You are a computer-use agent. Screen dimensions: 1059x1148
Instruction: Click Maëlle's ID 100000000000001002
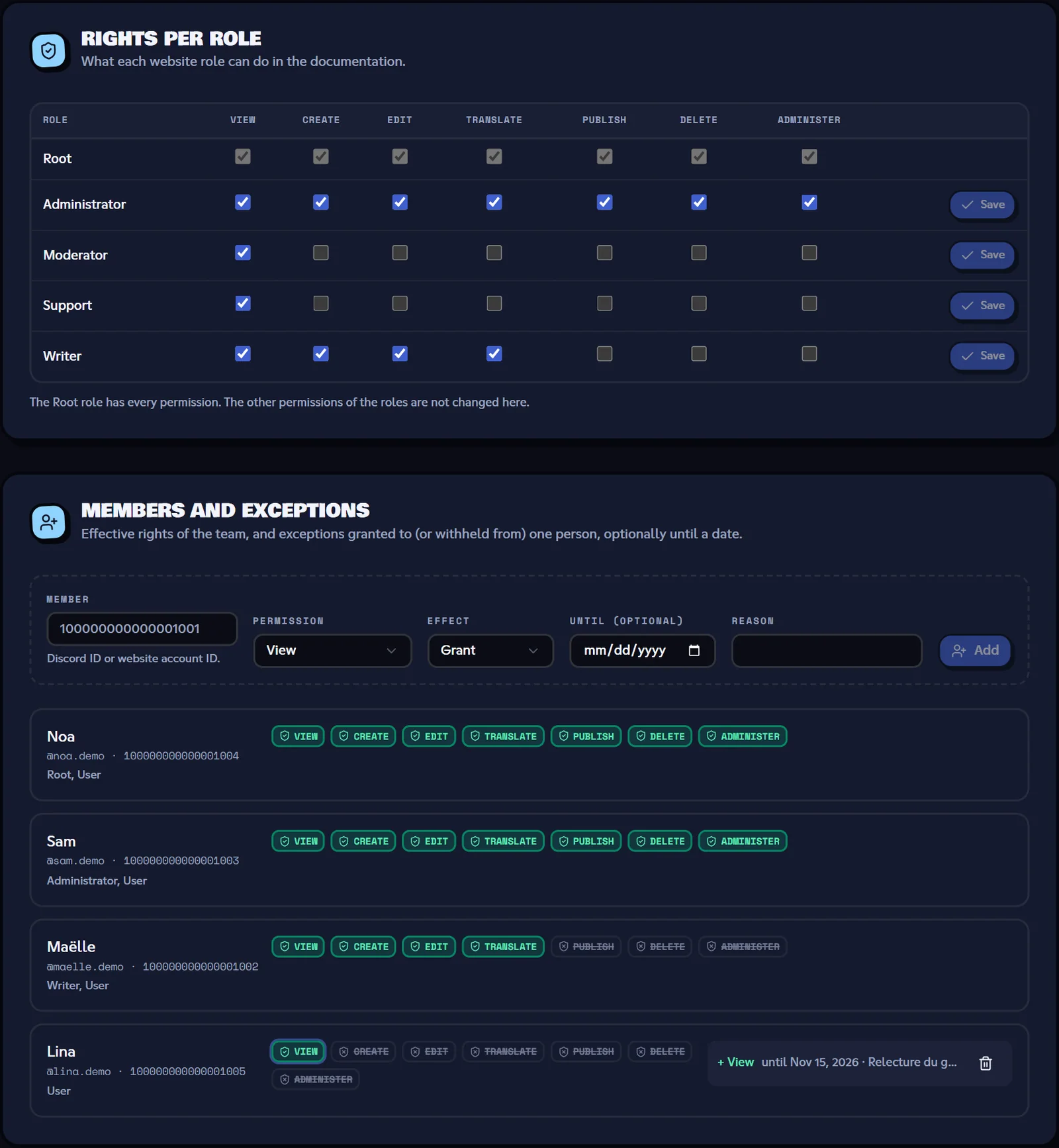[201, 967]
